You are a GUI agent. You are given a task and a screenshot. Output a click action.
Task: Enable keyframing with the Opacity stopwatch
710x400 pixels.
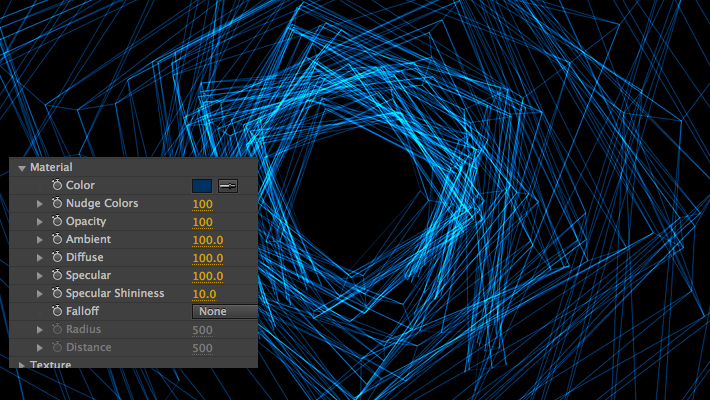[57, 222]
